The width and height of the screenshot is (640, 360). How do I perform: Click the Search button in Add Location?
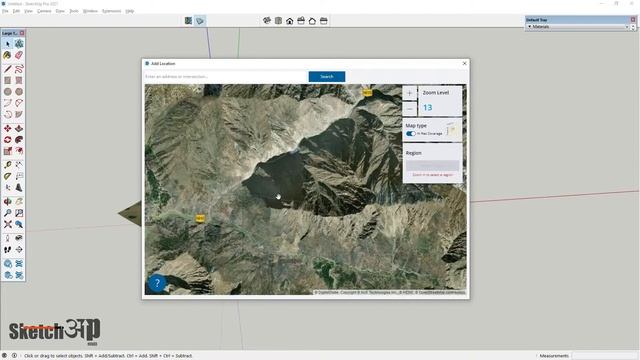click(x=327, y=76)
